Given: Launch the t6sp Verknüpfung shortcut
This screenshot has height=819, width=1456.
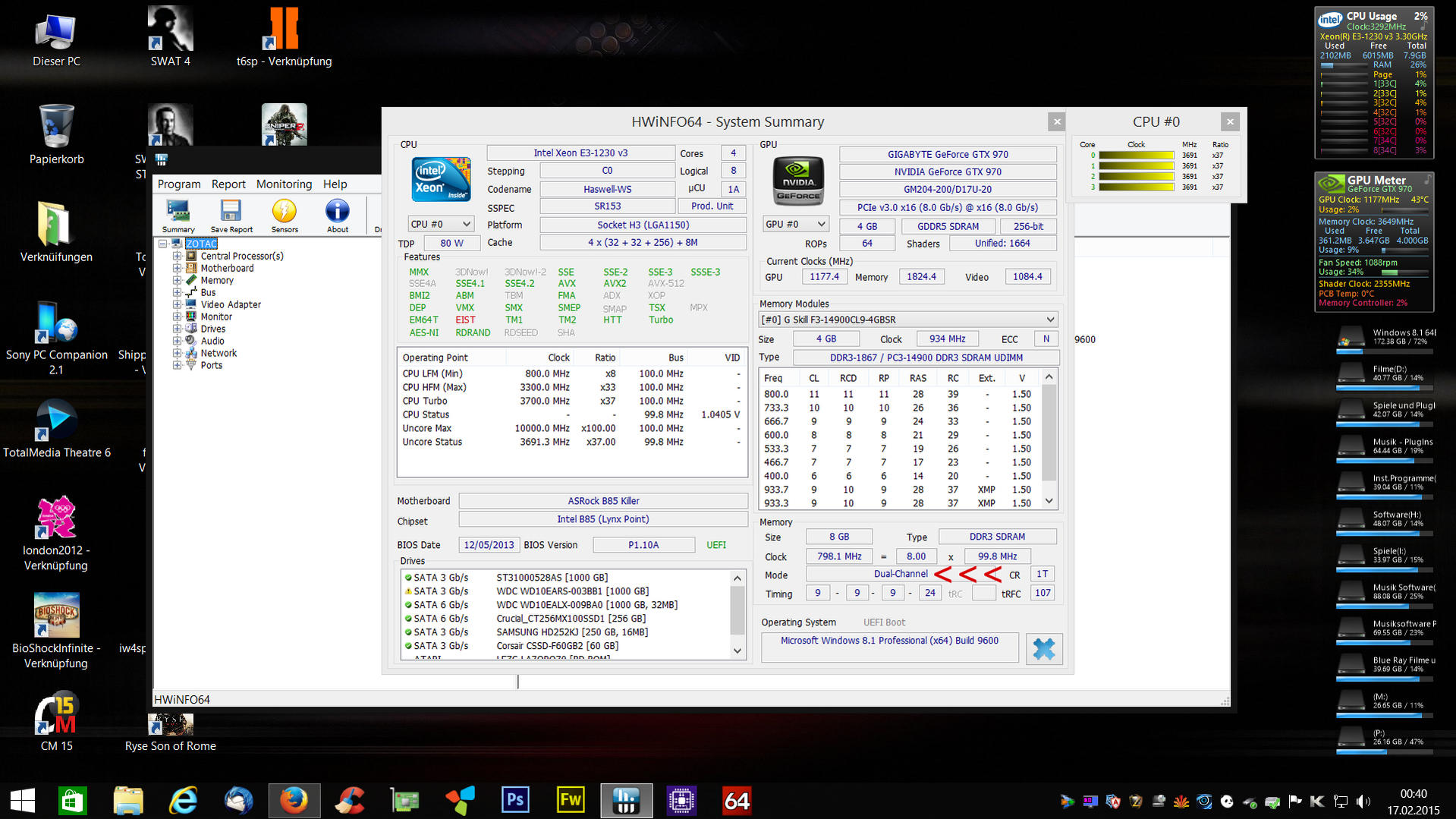Looking at the screenshot, I should tap(284, 38).
